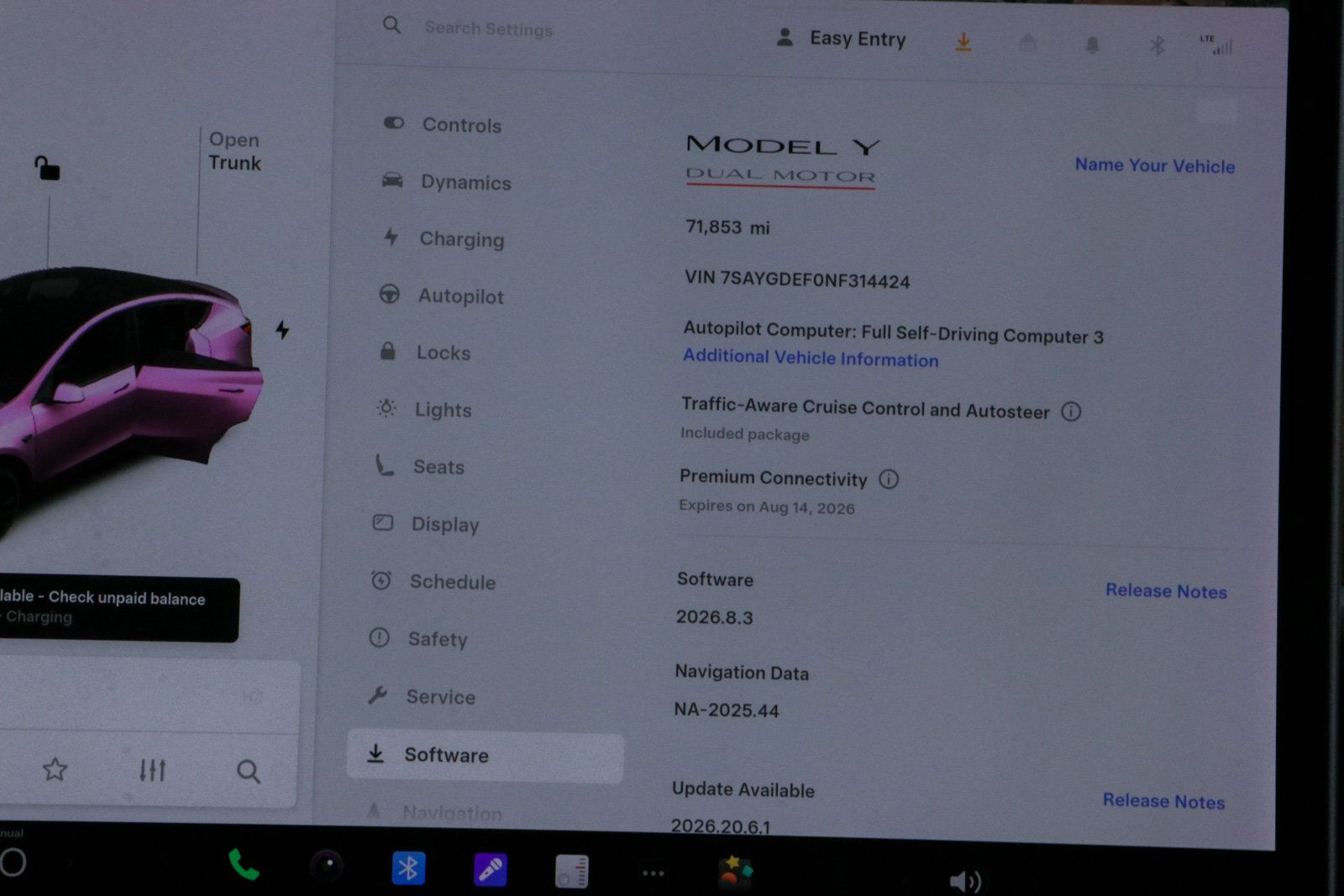Open notifications via the bell icon

(1092, 45)
